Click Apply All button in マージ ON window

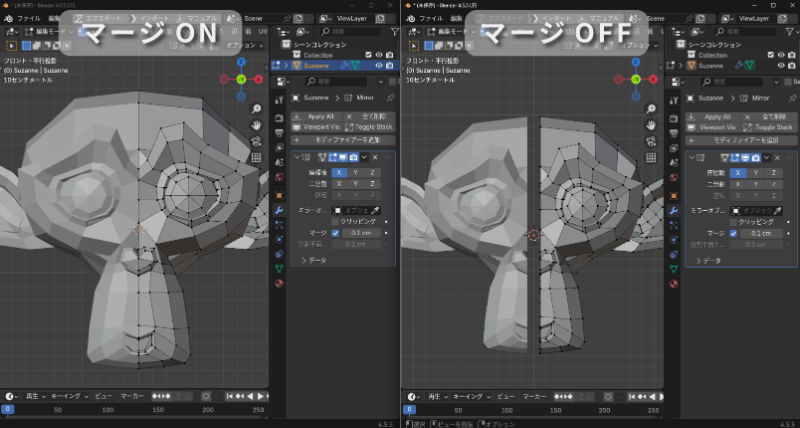314,116
